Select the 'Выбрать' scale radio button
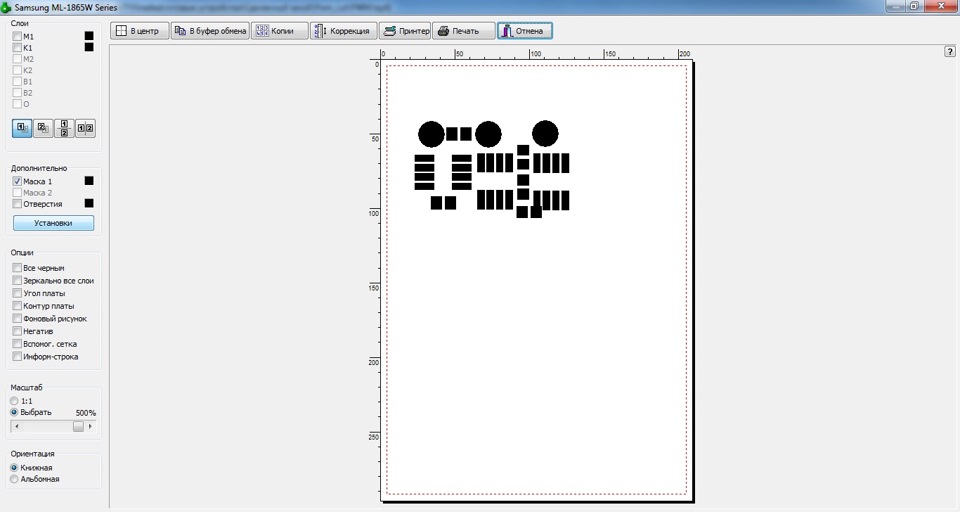 pyautogui.click(x=14, y=412)
